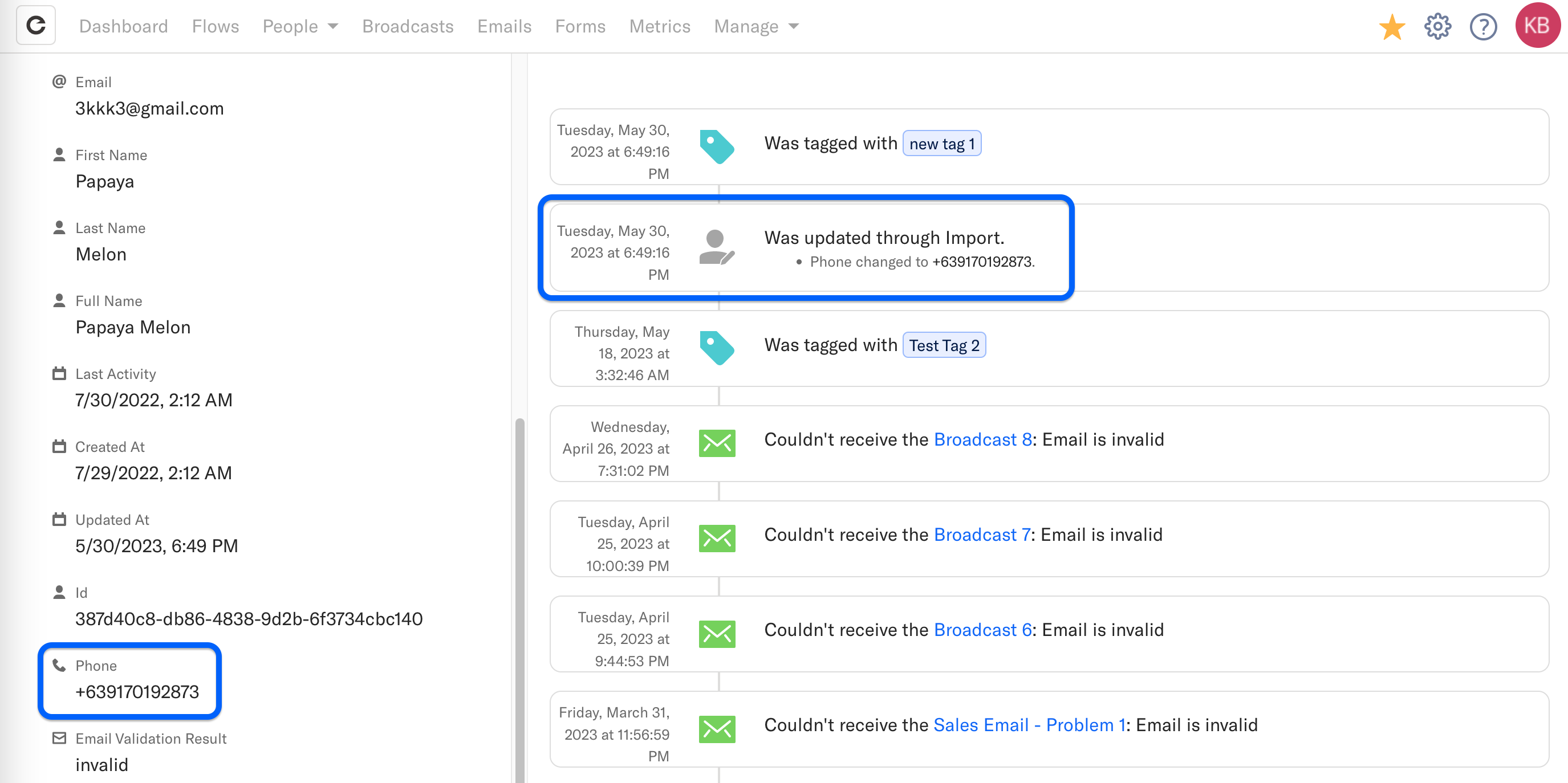The width and height of the screenshot is (1568, 783).
Task: Click the phone icon next to Phone field
Action: [59, 666]
